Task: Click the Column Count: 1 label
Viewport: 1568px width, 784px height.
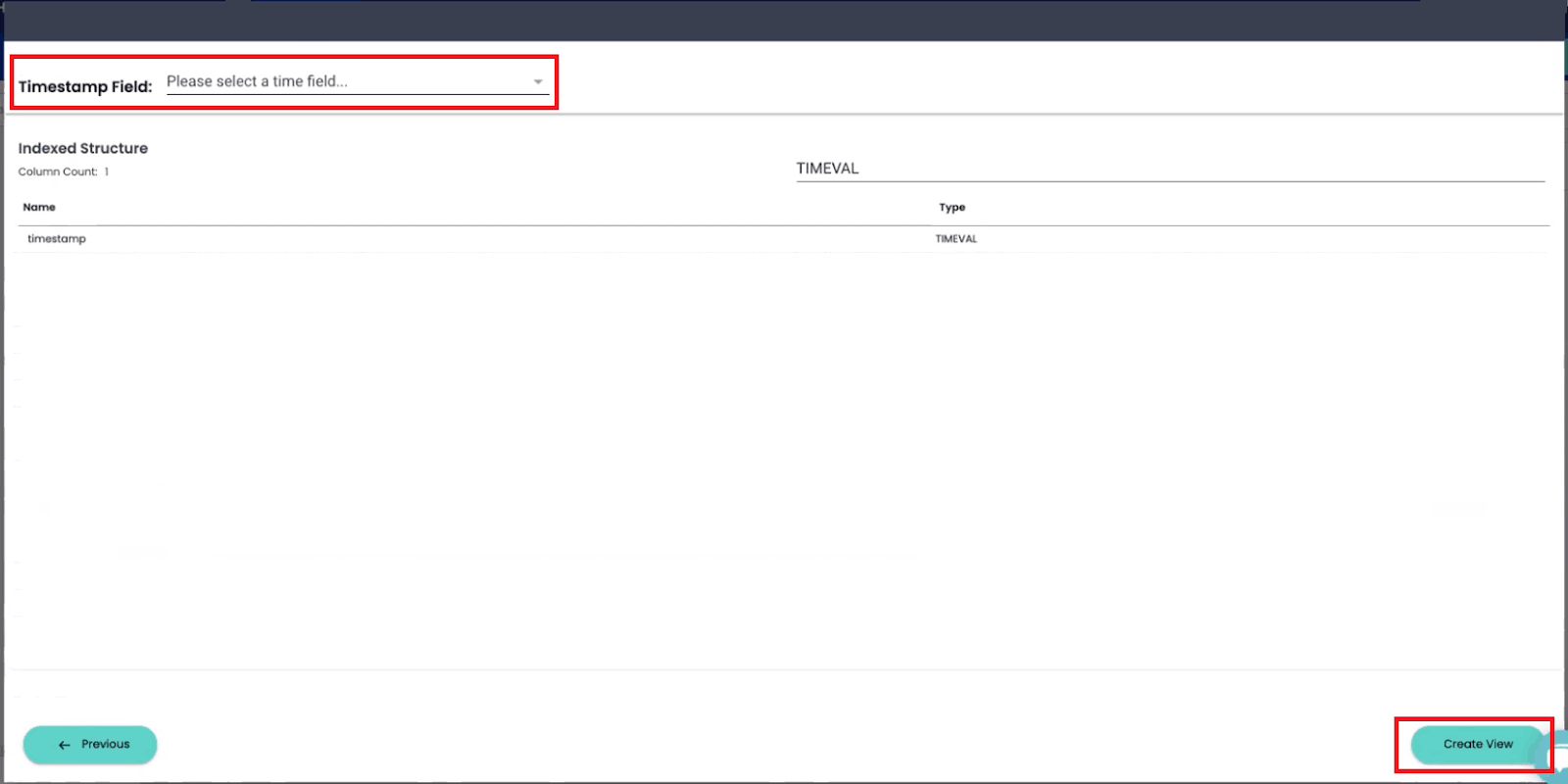Action: tap(64, 171)
